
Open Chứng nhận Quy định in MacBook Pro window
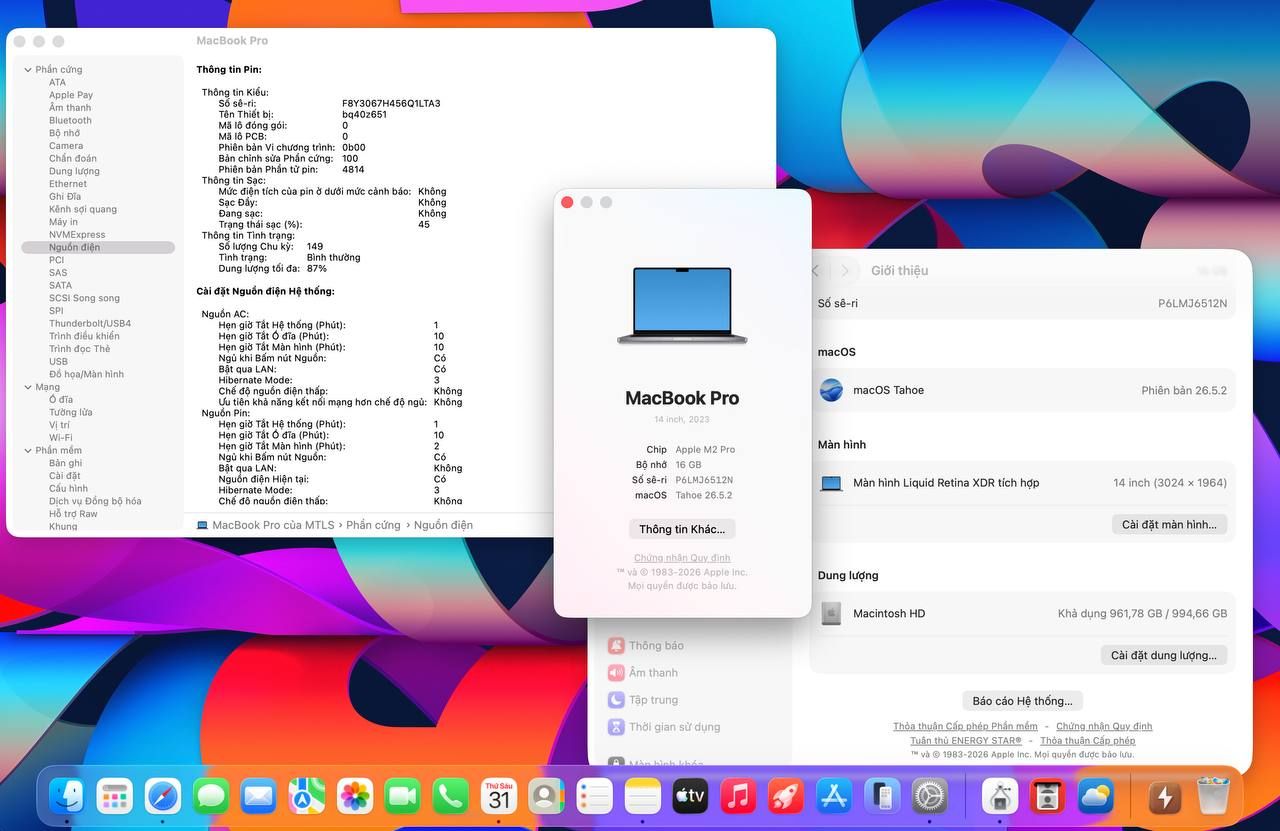click(682, 558)
